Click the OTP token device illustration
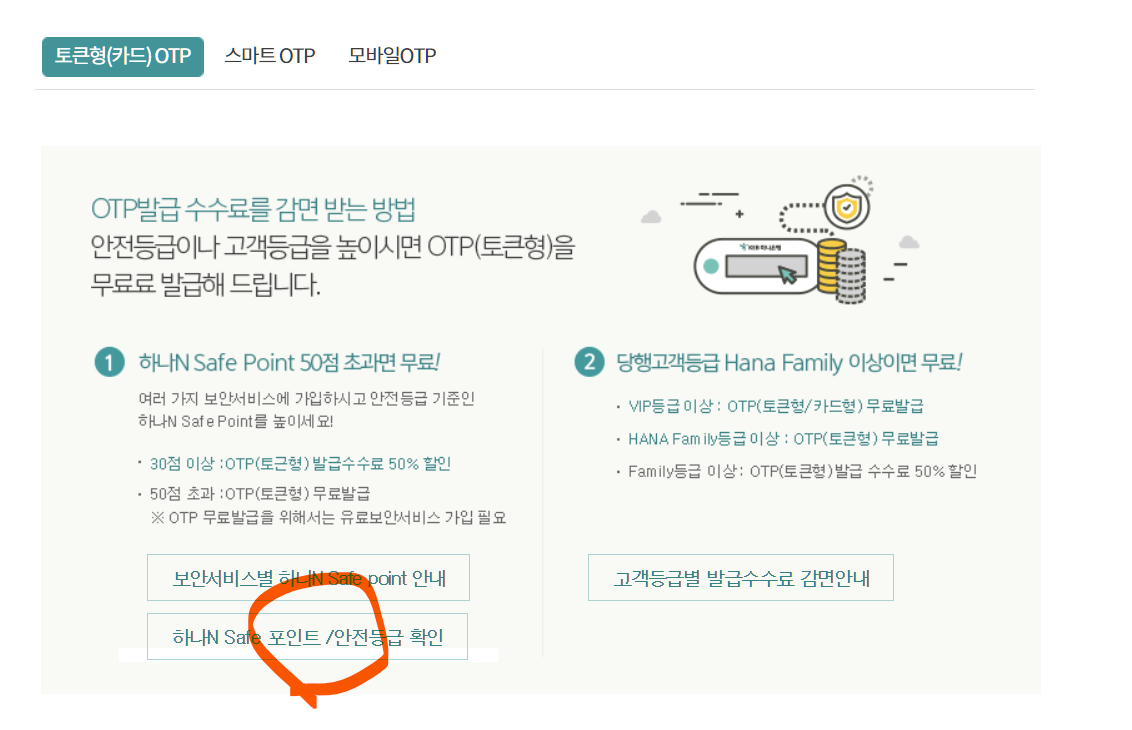This screenshot has width=1132, height=730. [757, 266]
